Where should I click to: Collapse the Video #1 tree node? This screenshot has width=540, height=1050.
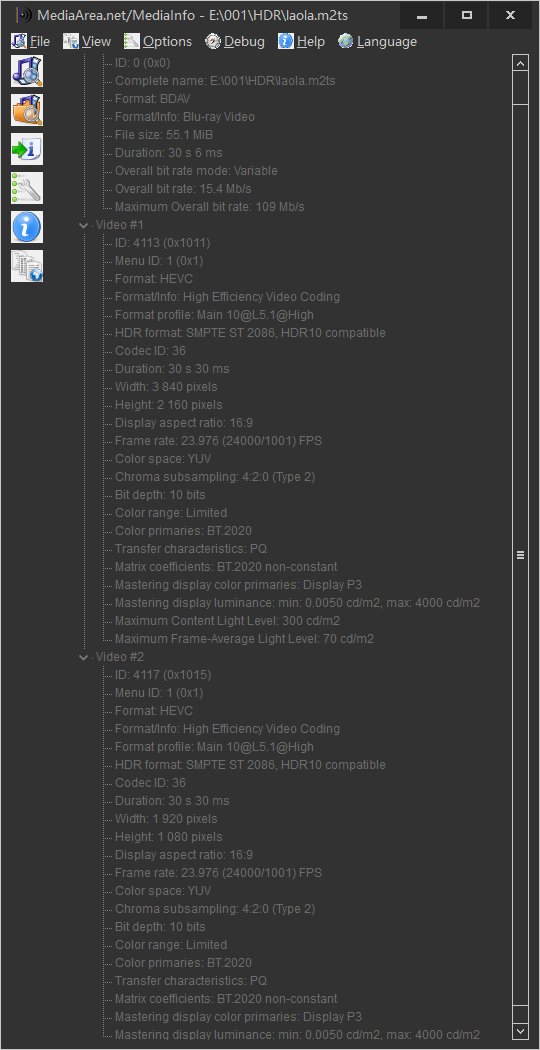[x=83, y=225]
